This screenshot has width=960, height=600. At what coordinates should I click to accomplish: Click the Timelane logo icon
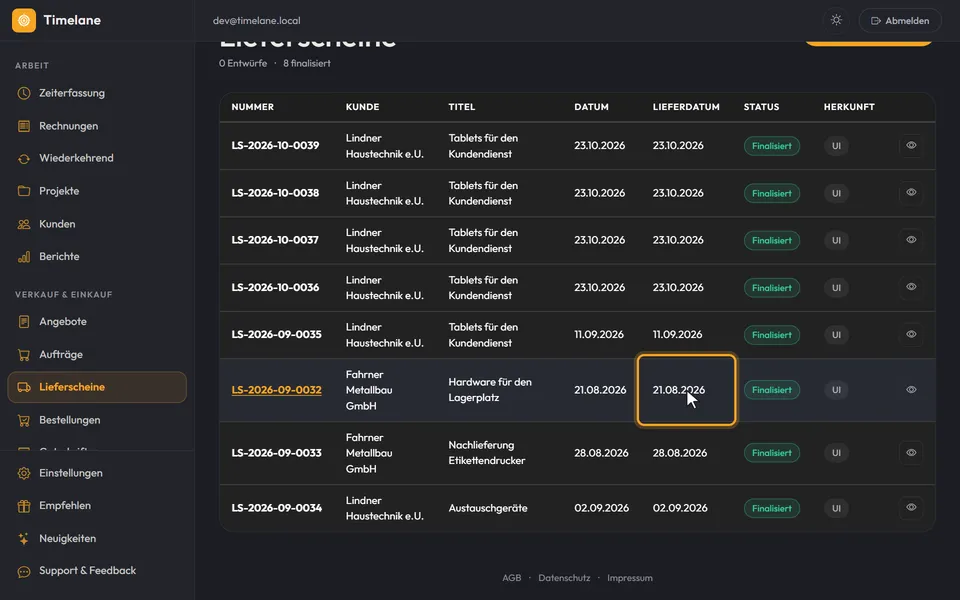24,20
